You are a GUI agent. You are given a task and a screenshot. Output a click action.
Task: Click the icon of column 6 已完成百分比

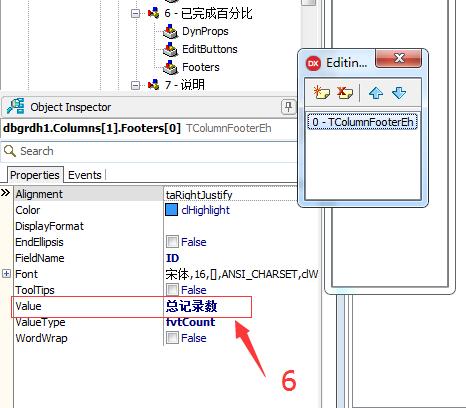click(x=153, y=13)
